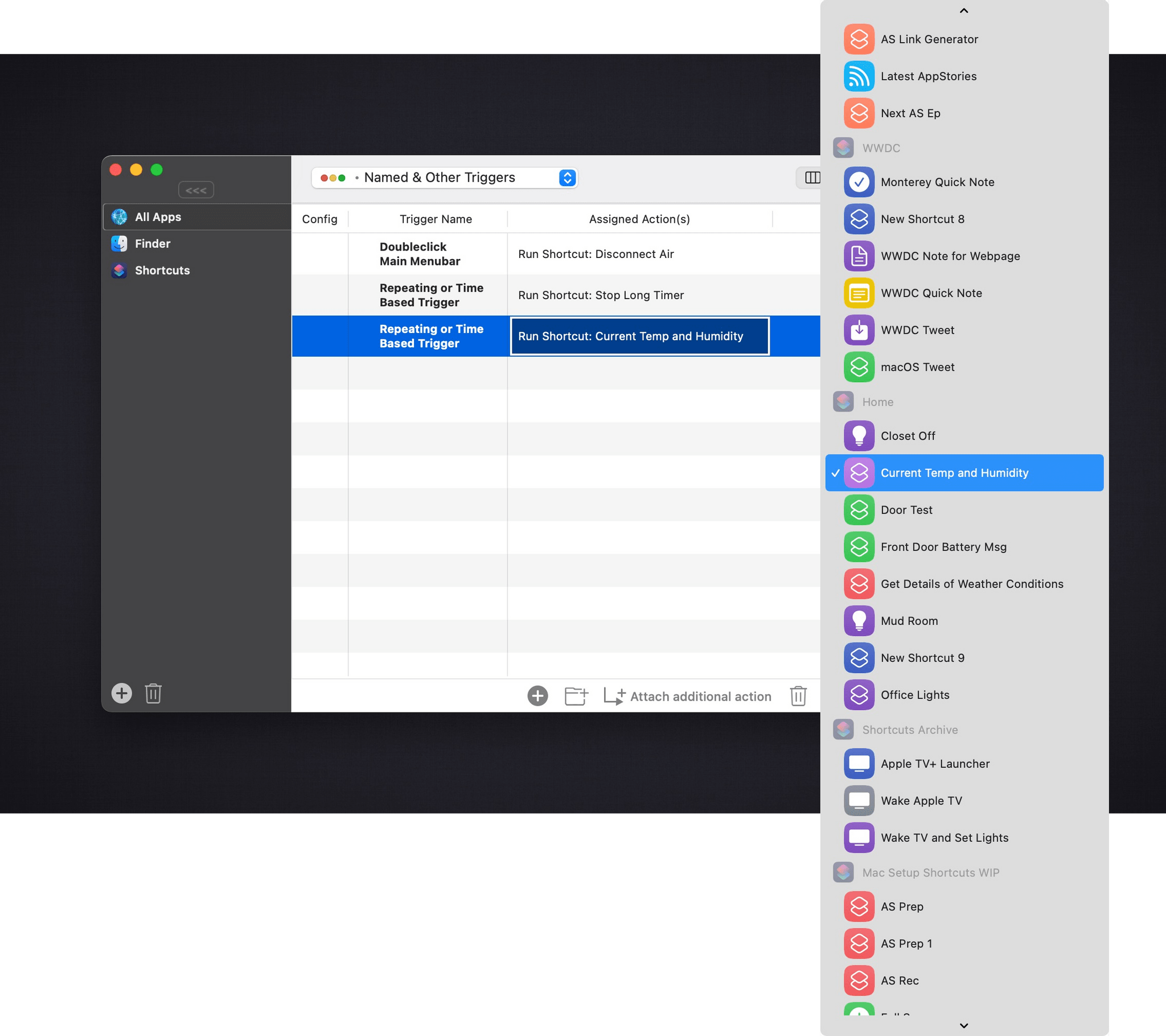Expand the Named & Other Triggers dropdown

(566, 177)
